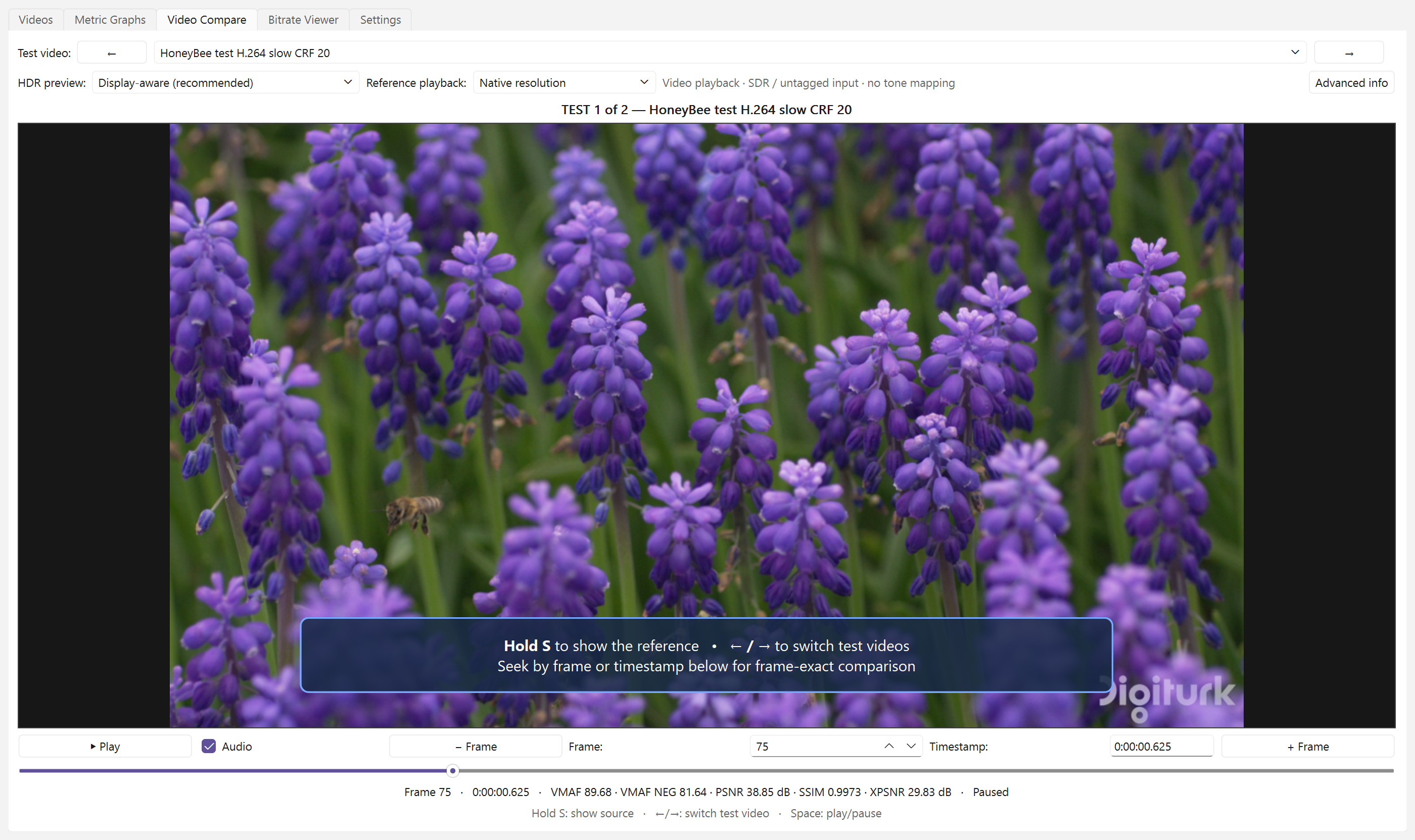Open the Settings tab
Image resolution: width=1415 pixels, height=840 pixels.
click(x=380, y=20)
